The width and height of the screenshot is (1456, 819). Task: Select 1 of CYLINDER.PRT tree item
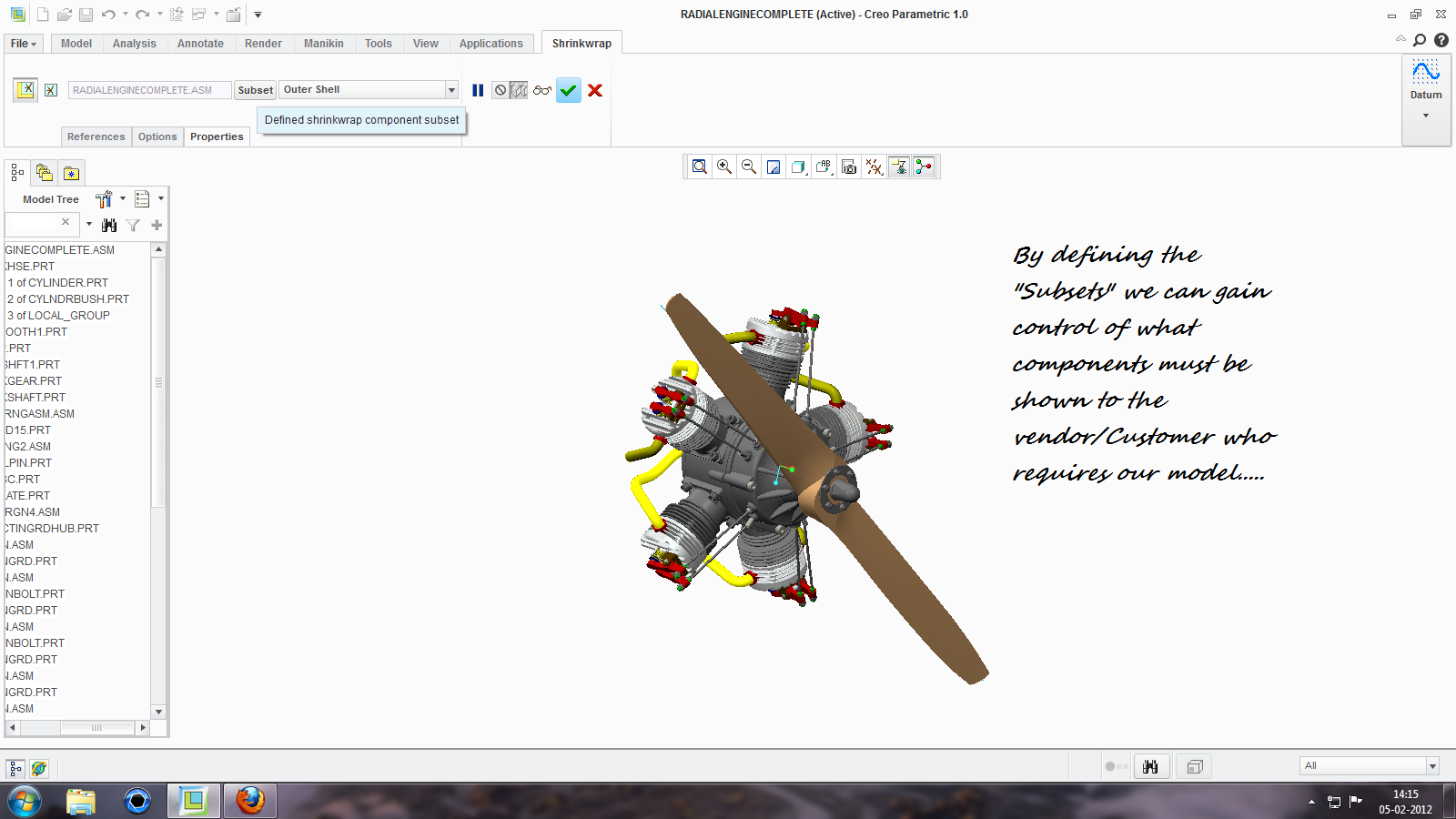click(57, 283)
